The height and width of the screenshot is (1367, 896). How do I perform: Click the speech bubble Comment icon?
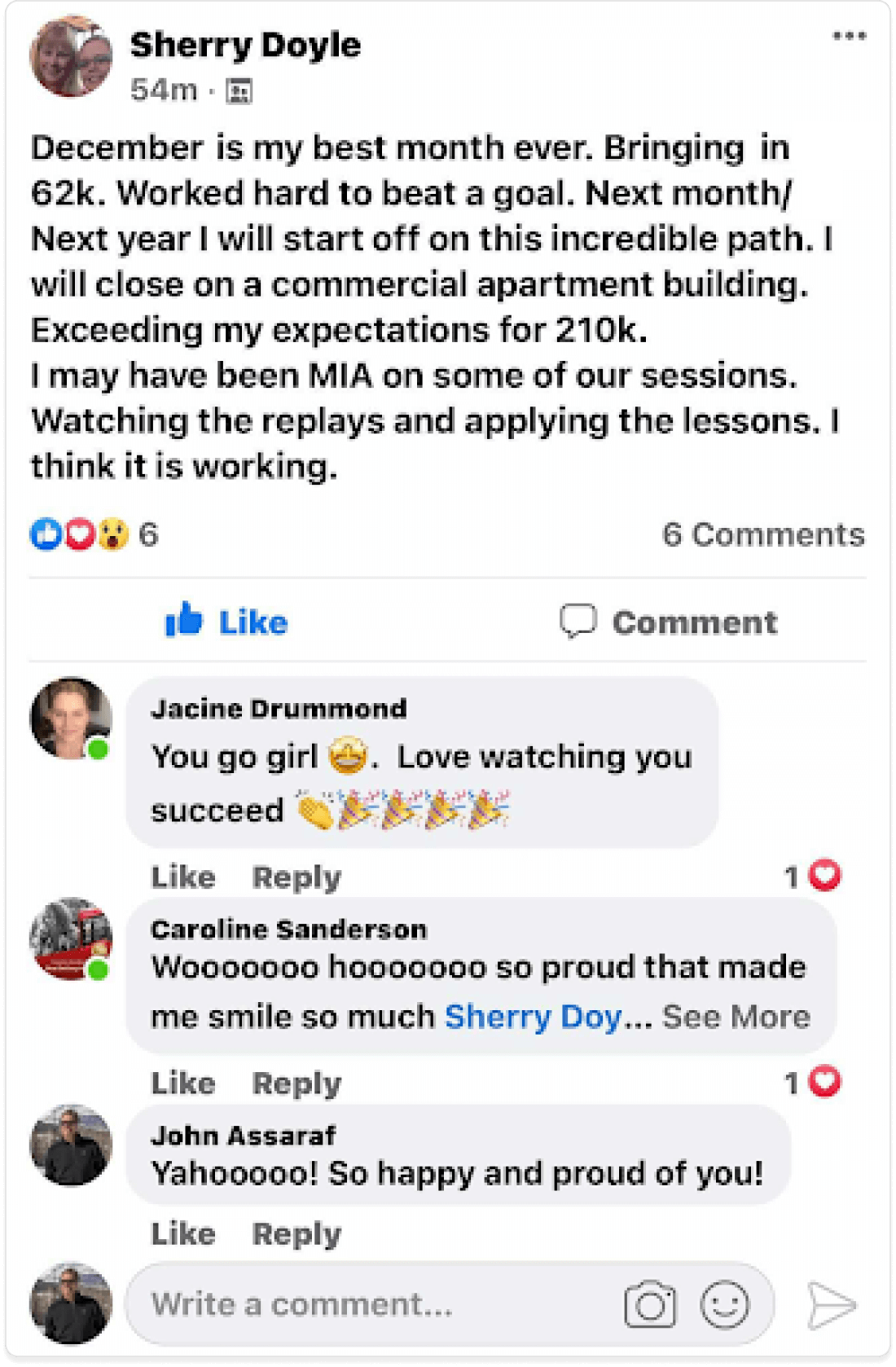click(578, 621)
